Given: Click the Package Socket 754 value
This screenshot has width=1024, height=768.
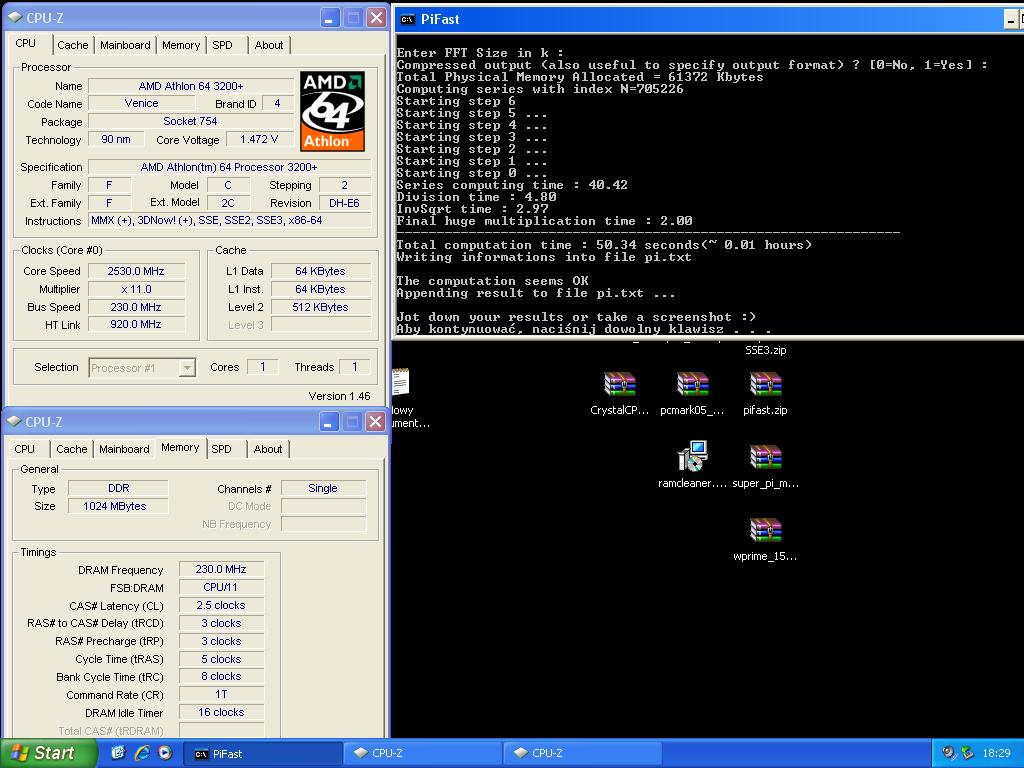Looking at the screenshot, I should pos(191,121).
